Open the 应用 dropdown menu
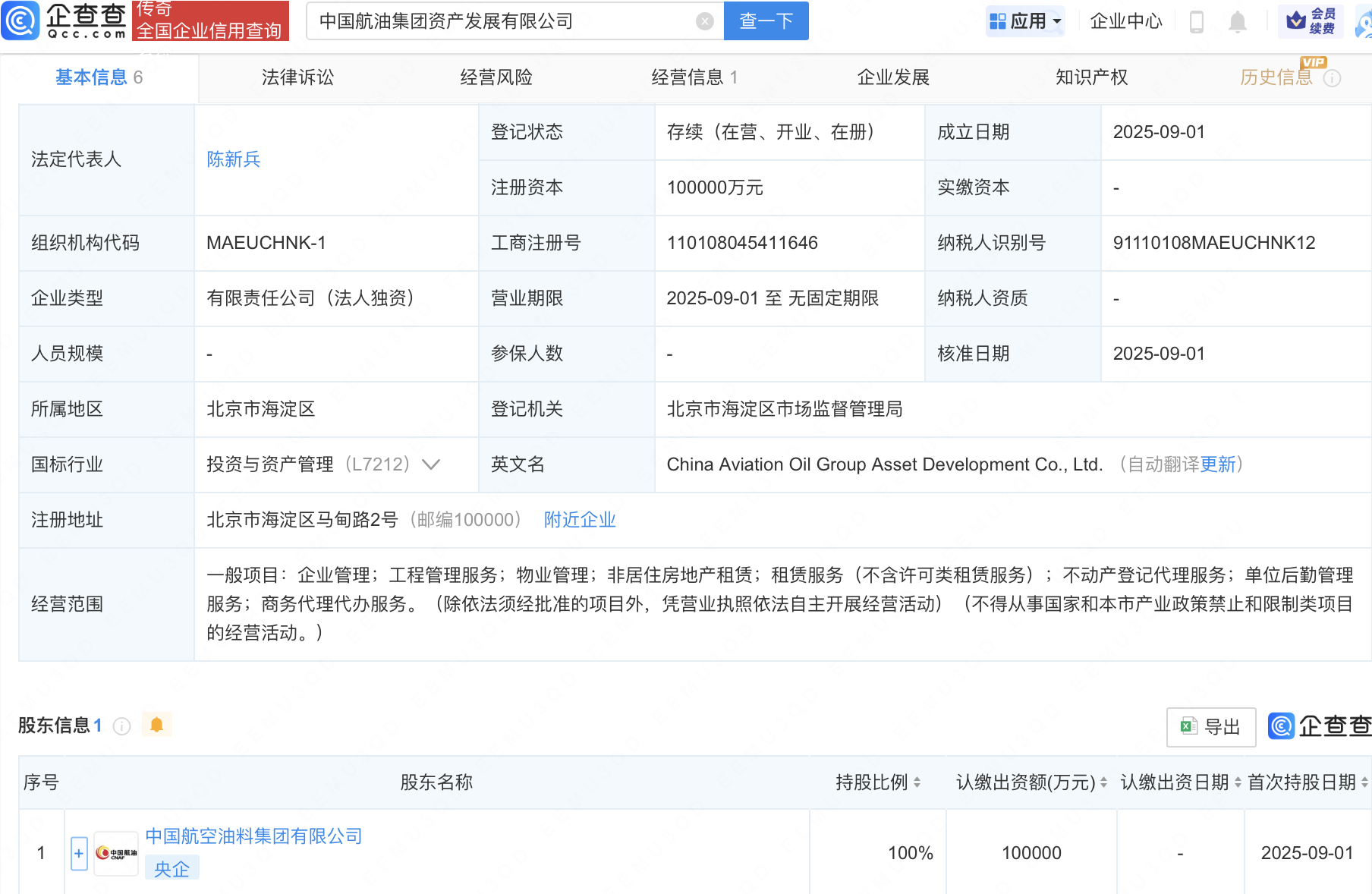The width and height of the screenshot is (1372, 894). click(x=1026, y=21)
